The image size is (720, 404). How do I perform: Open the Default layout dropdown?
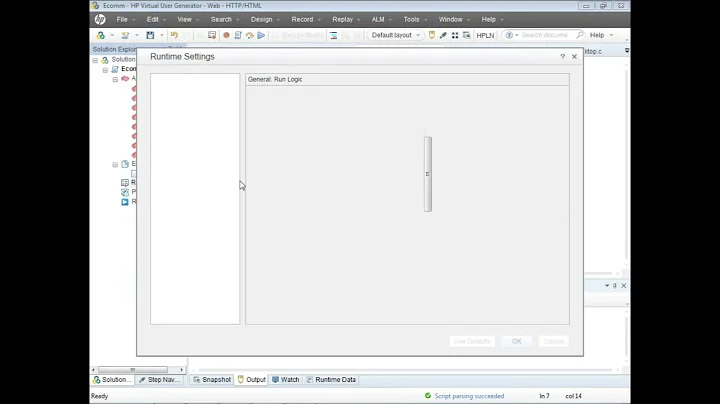pos(394,35)
